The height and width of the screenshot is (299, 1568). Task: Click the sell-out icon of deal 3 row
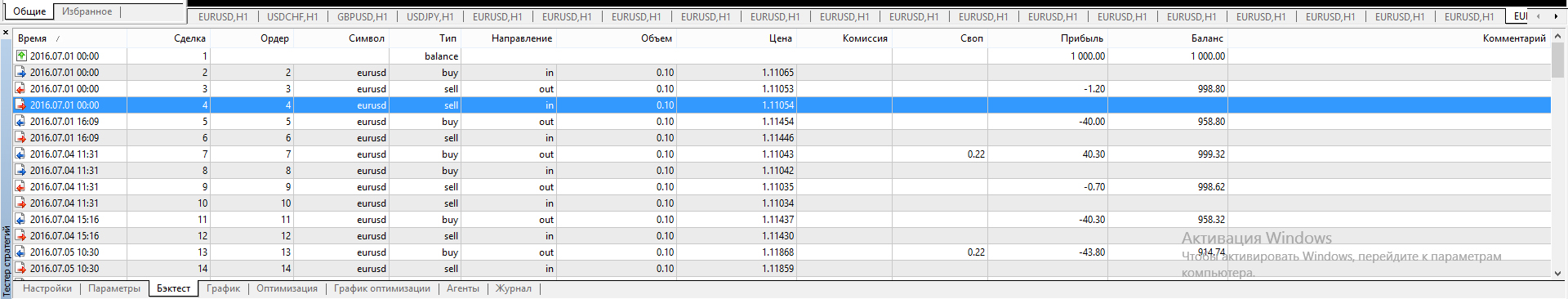21,88
